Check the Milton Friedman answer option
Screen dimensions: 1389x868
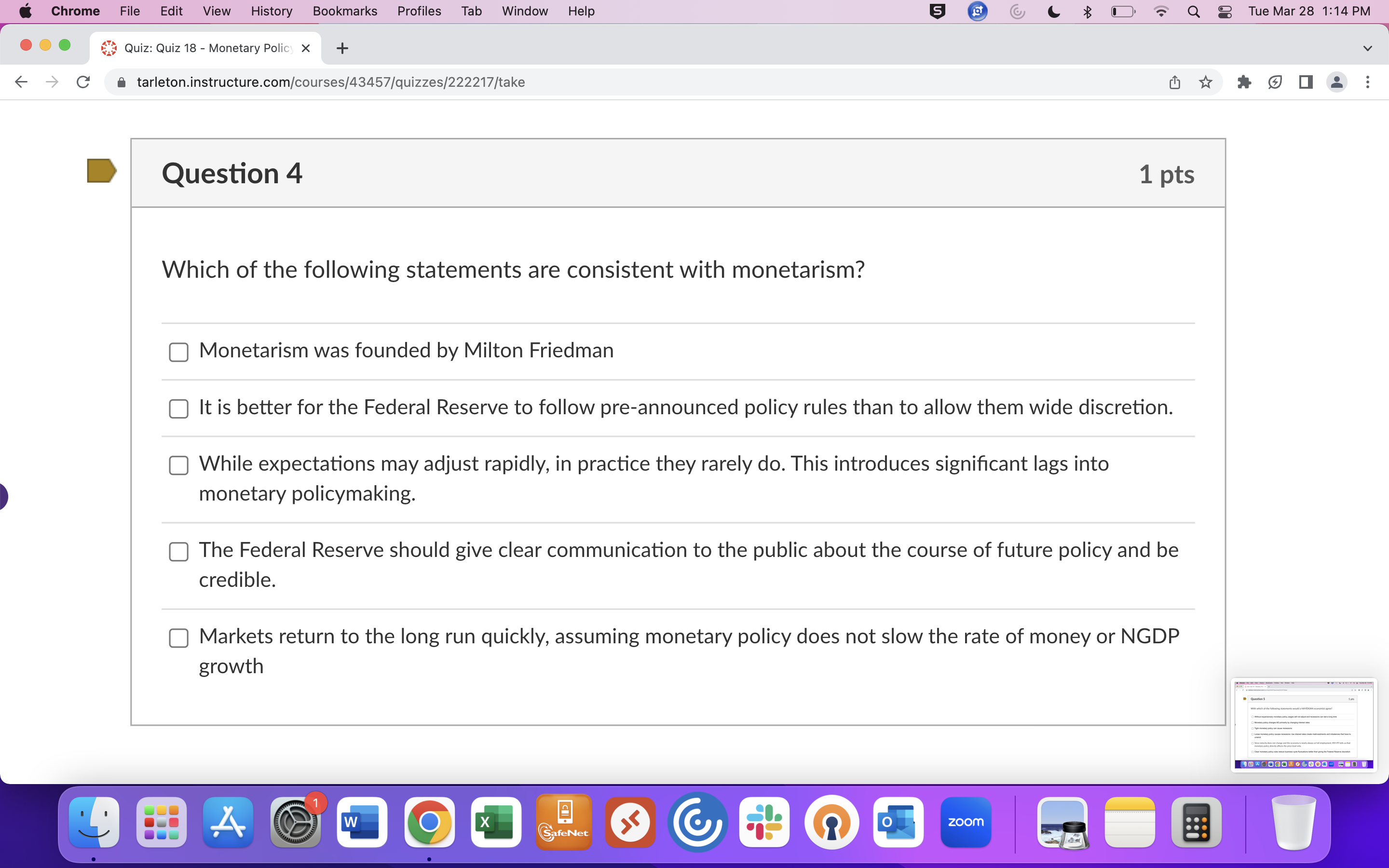(x=178, y=352)
